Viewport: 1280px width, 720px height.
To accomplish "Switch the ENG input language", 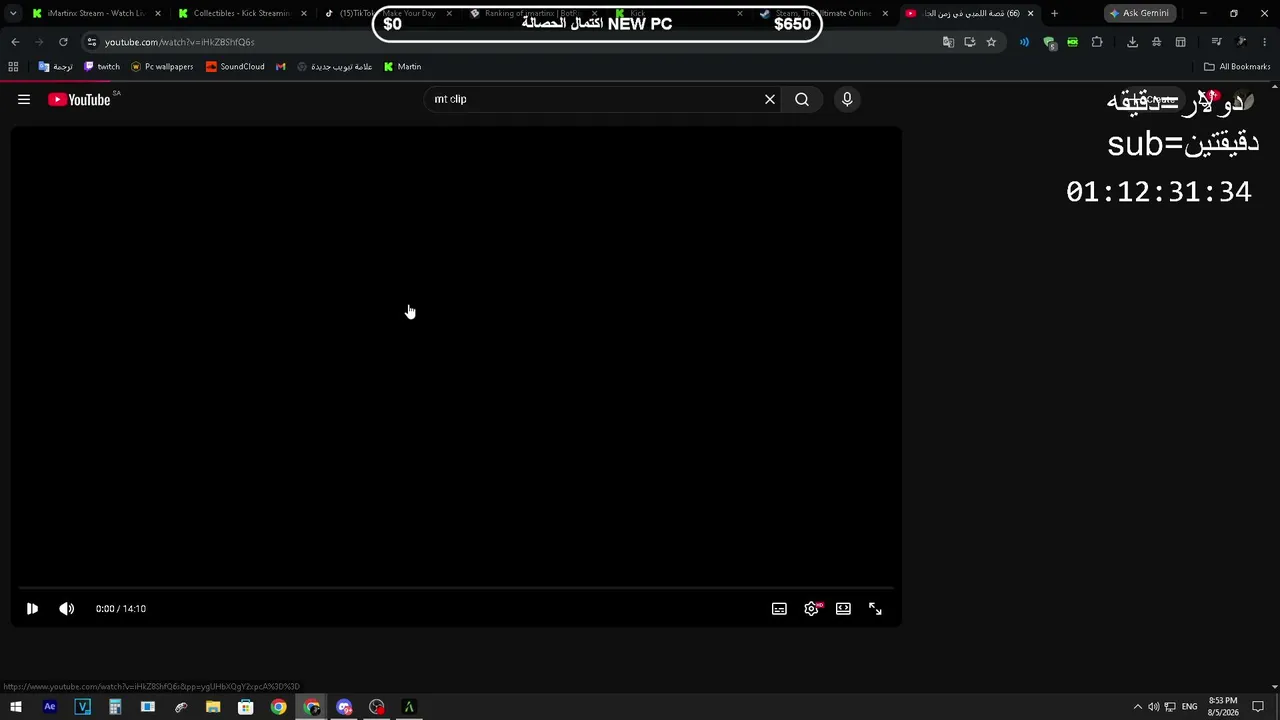I will 1189,707.
